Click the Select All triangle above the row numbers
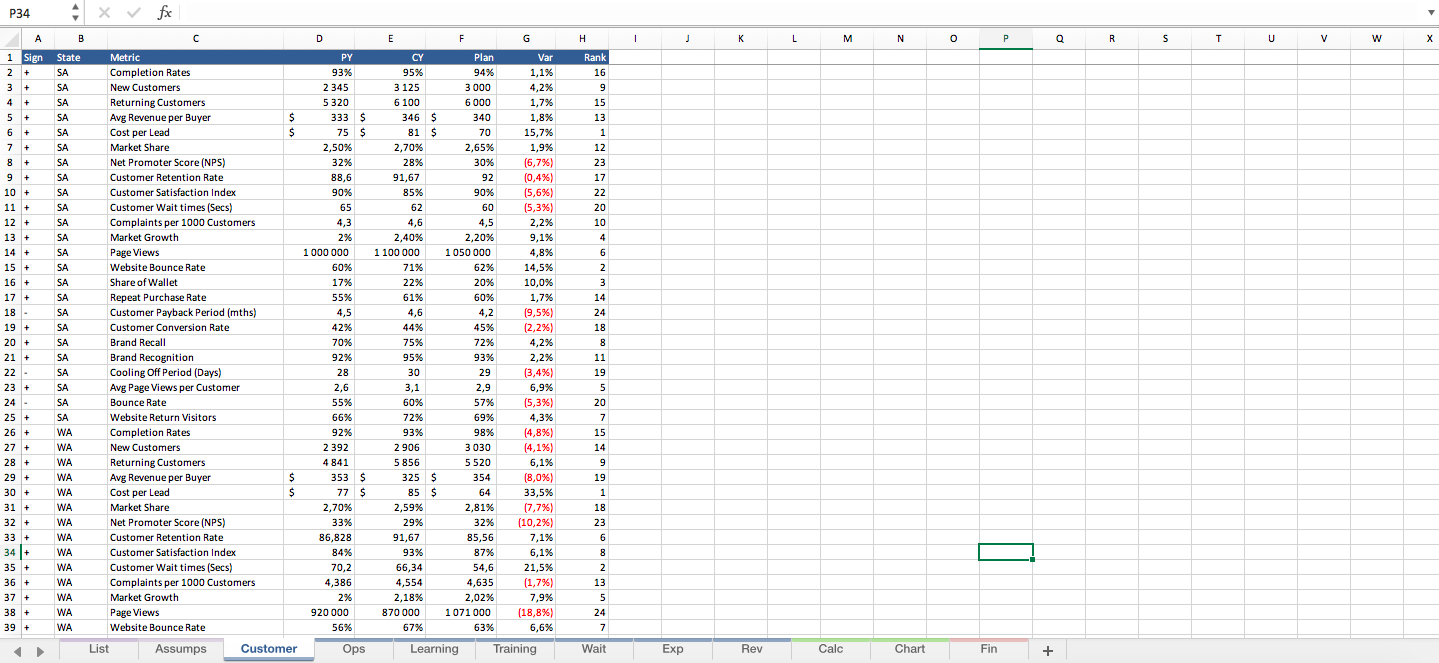 (10, 38)
